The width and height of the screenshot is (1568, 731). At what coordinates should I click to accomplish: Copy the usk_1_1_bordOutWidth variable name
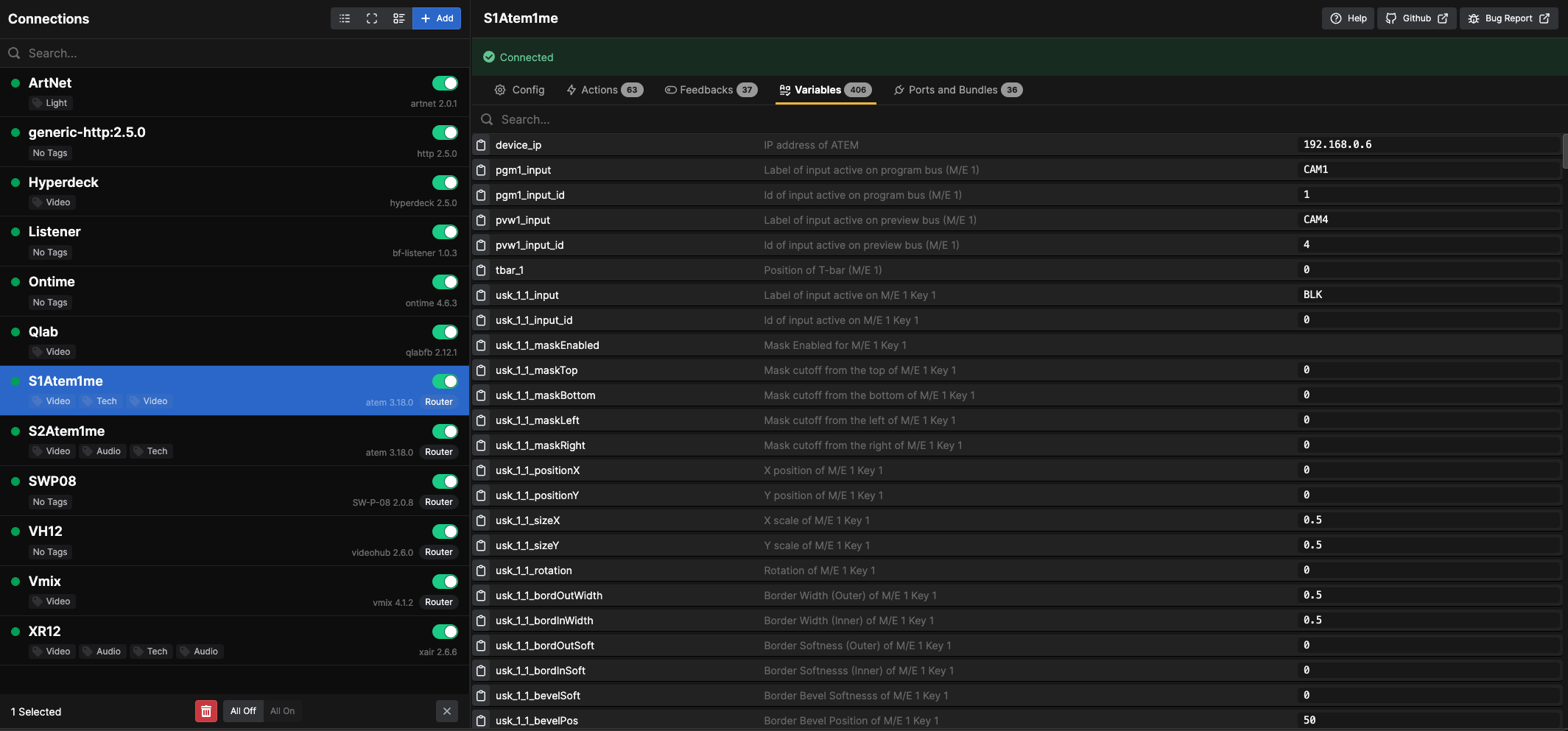coord(481,596)
